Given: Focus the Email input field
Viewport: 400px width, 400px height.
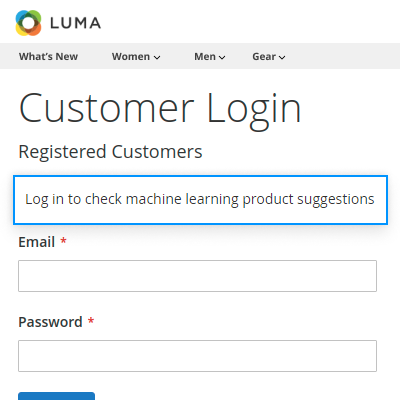Looking at the screenshot, I should coord(197,276).
